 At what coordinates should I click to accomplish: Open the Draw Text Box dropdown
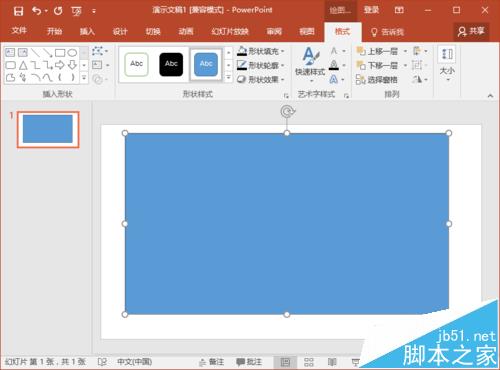click(x=100, y=65)
